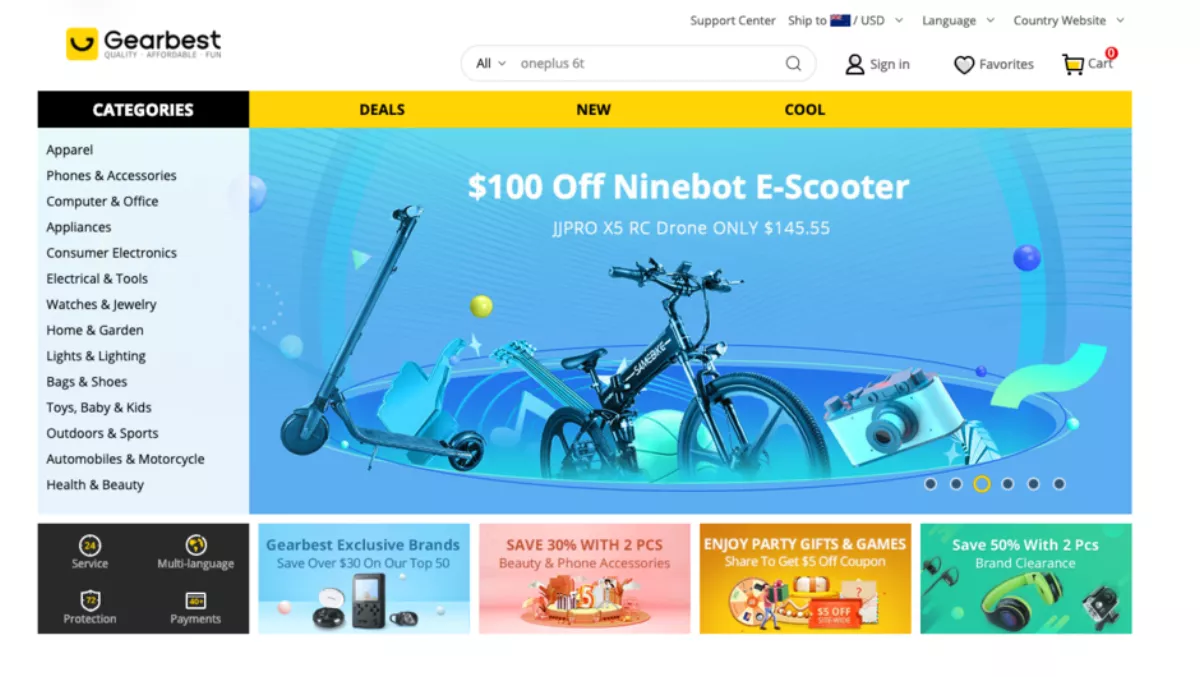Click the search magnifier icon
This screenshot has height=677, width=1200.
[x=793, y=63]
